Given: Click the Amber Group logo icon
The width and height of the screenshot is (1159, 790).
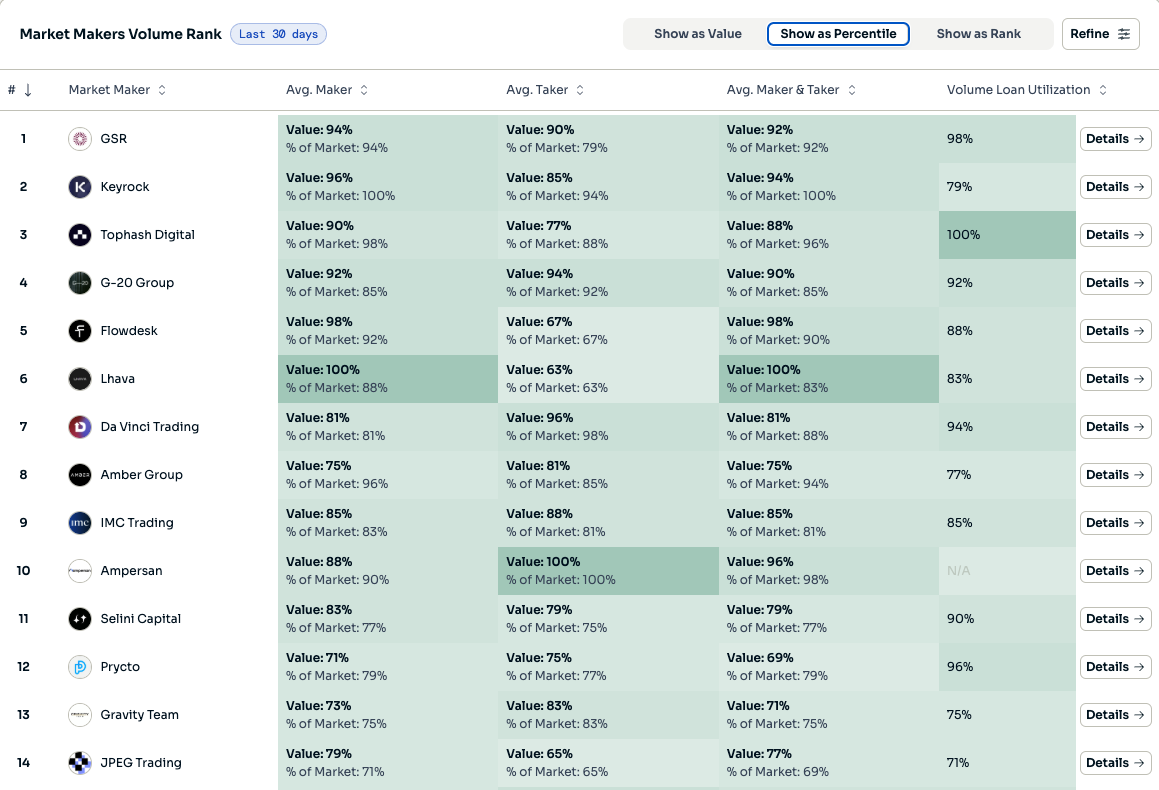Looking at the screenshot, I should coord(80,475).
